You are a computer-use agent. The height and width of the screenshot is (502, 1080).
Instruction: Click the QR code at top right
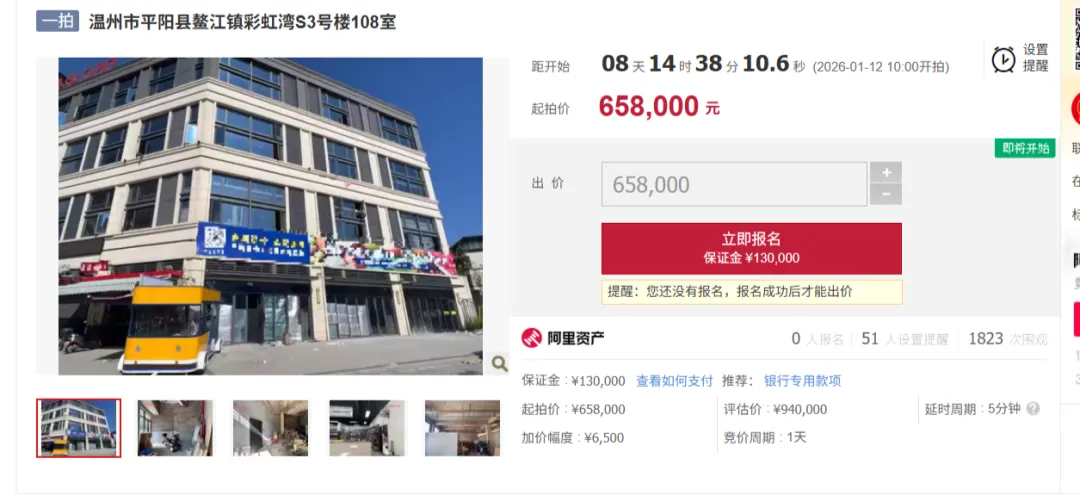click(1077, 34)
